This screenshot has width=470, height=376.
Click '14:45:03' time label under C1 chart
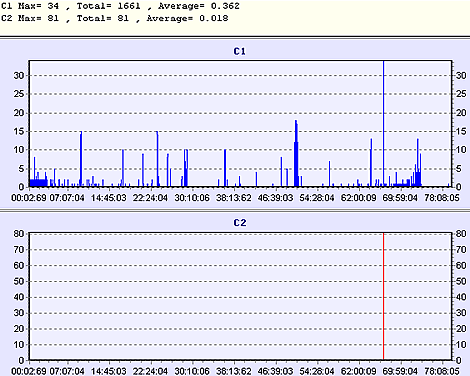point(109,198)
